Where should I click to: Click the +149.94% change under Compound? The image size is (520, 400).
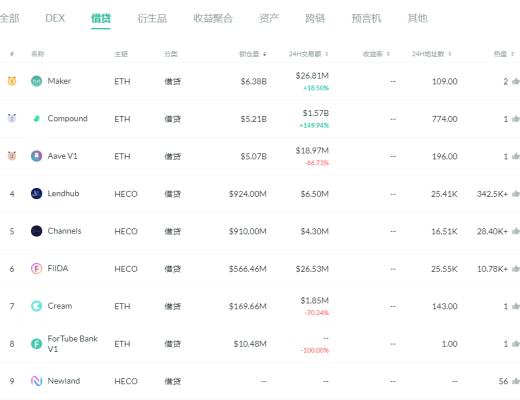pos(314,125)
